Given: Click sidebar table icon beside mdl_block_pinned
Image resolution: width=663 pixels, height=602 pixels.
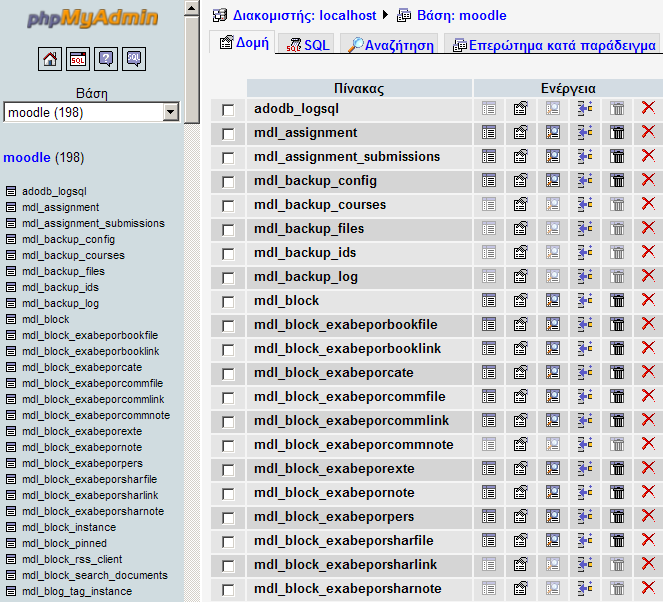Looking at the screenshot, I should [x=11, y=543].
